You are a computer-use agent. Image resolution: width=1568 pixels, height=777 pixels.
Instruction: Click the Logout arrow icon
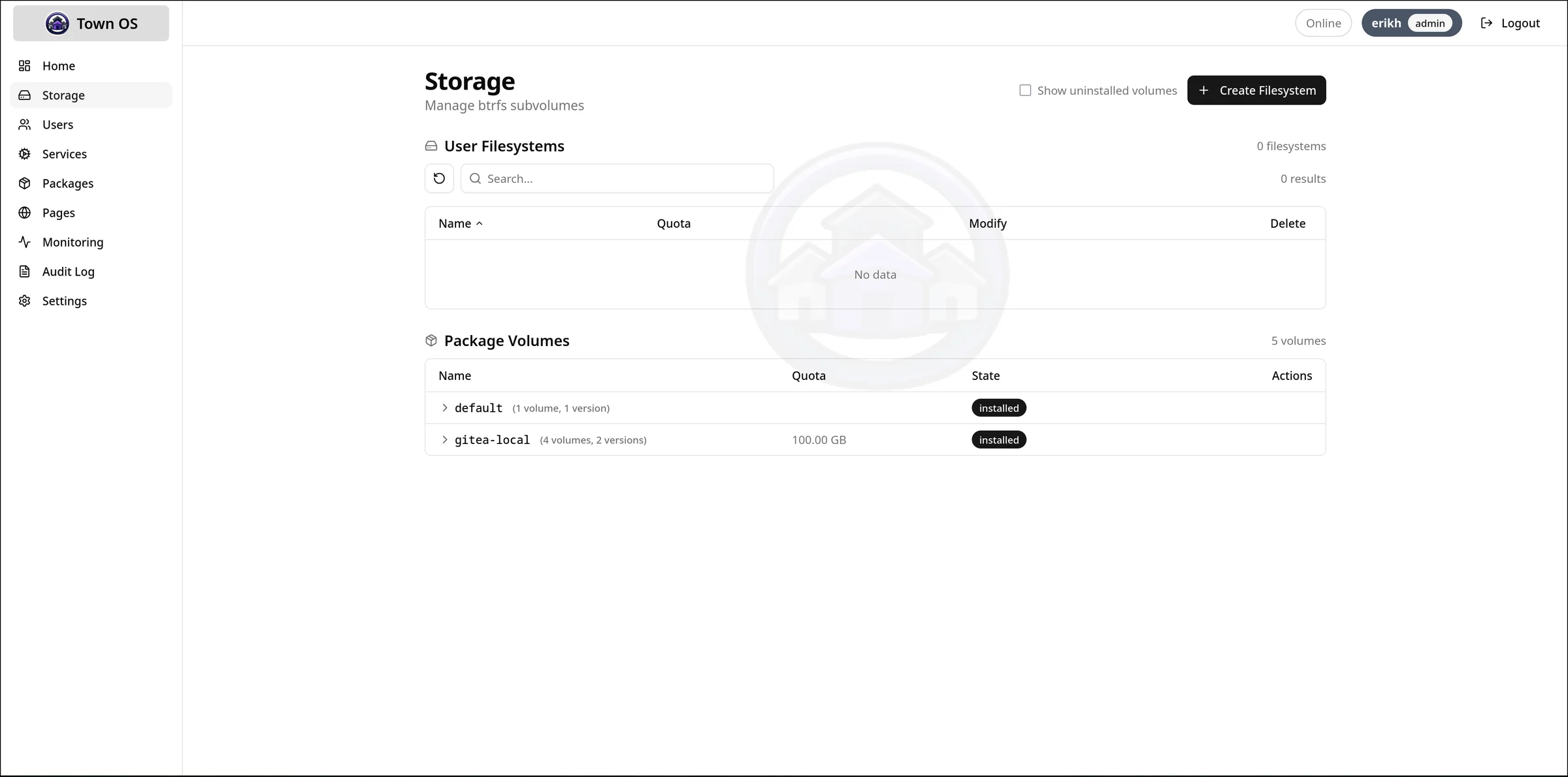tap(1486, 24)
